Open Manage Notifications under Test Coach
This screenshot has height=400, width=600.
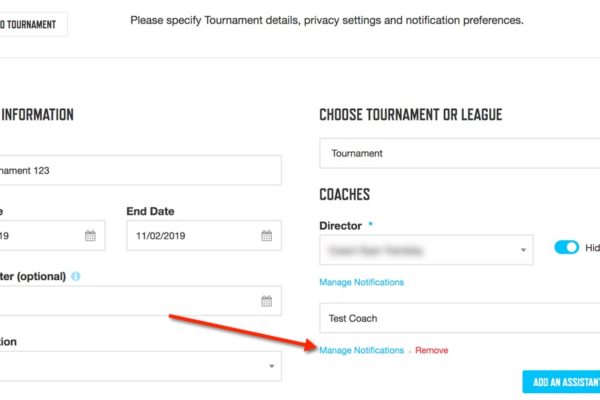click(361, 350)
